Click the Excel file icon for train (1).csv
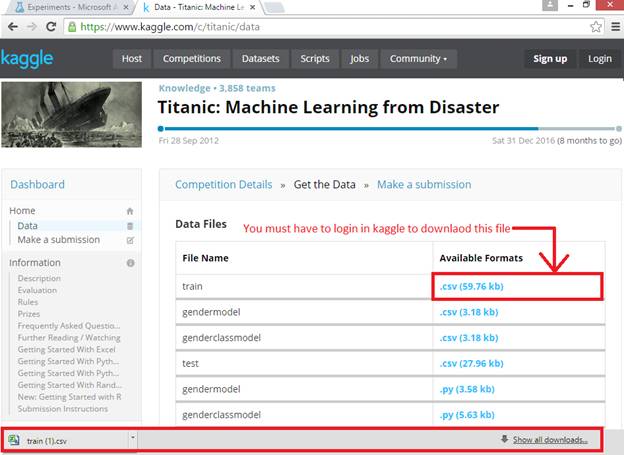The width and height of the screenshot is (624, 455). 14,440
